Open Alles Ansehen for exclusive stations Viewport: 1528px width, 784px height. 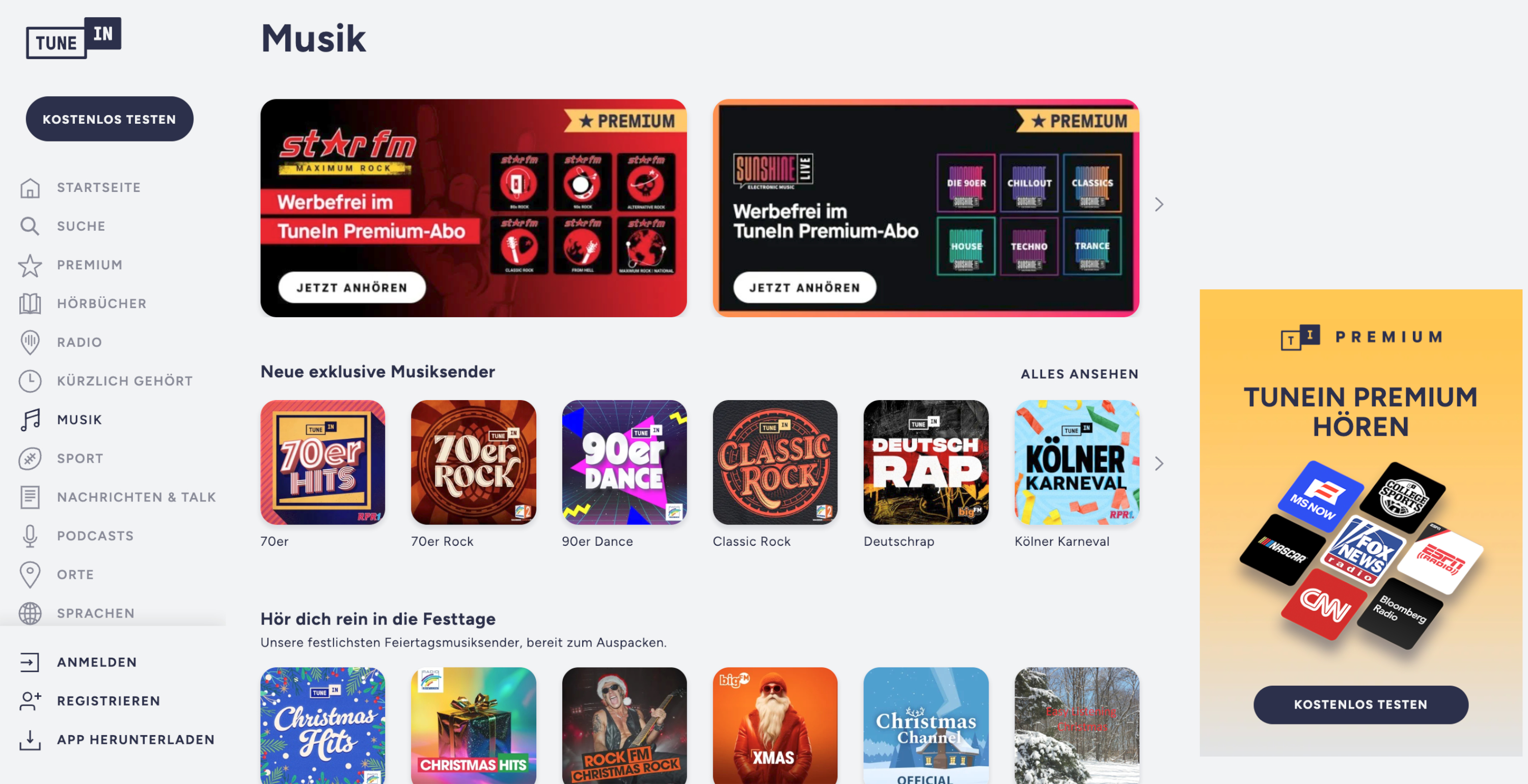point(1080,374)
